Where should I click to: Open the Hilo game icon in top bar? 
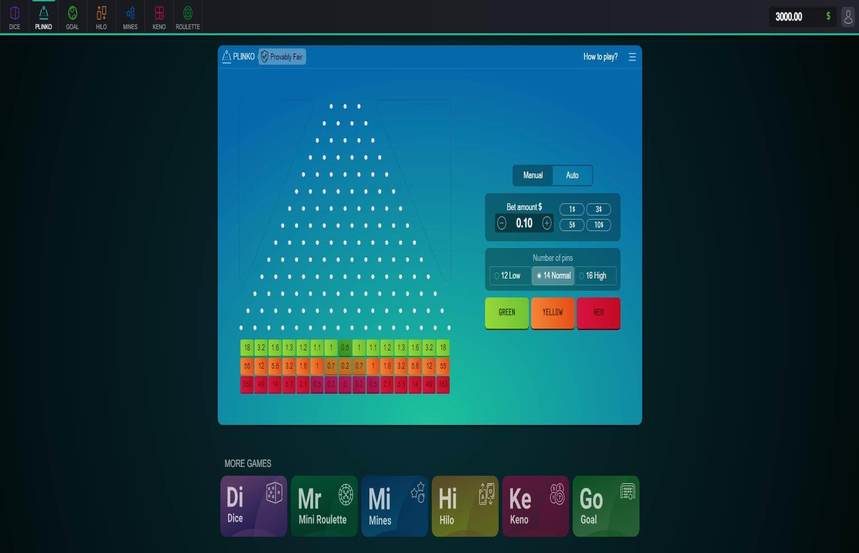(101, 17)
